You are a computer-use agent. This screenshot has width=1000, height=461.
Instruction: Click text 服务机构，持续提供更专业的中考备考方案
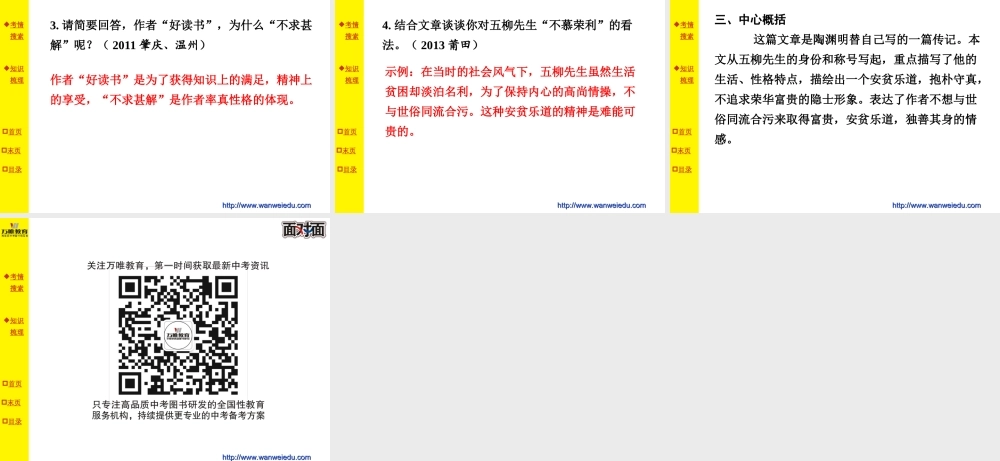click(x=179, y=416)
